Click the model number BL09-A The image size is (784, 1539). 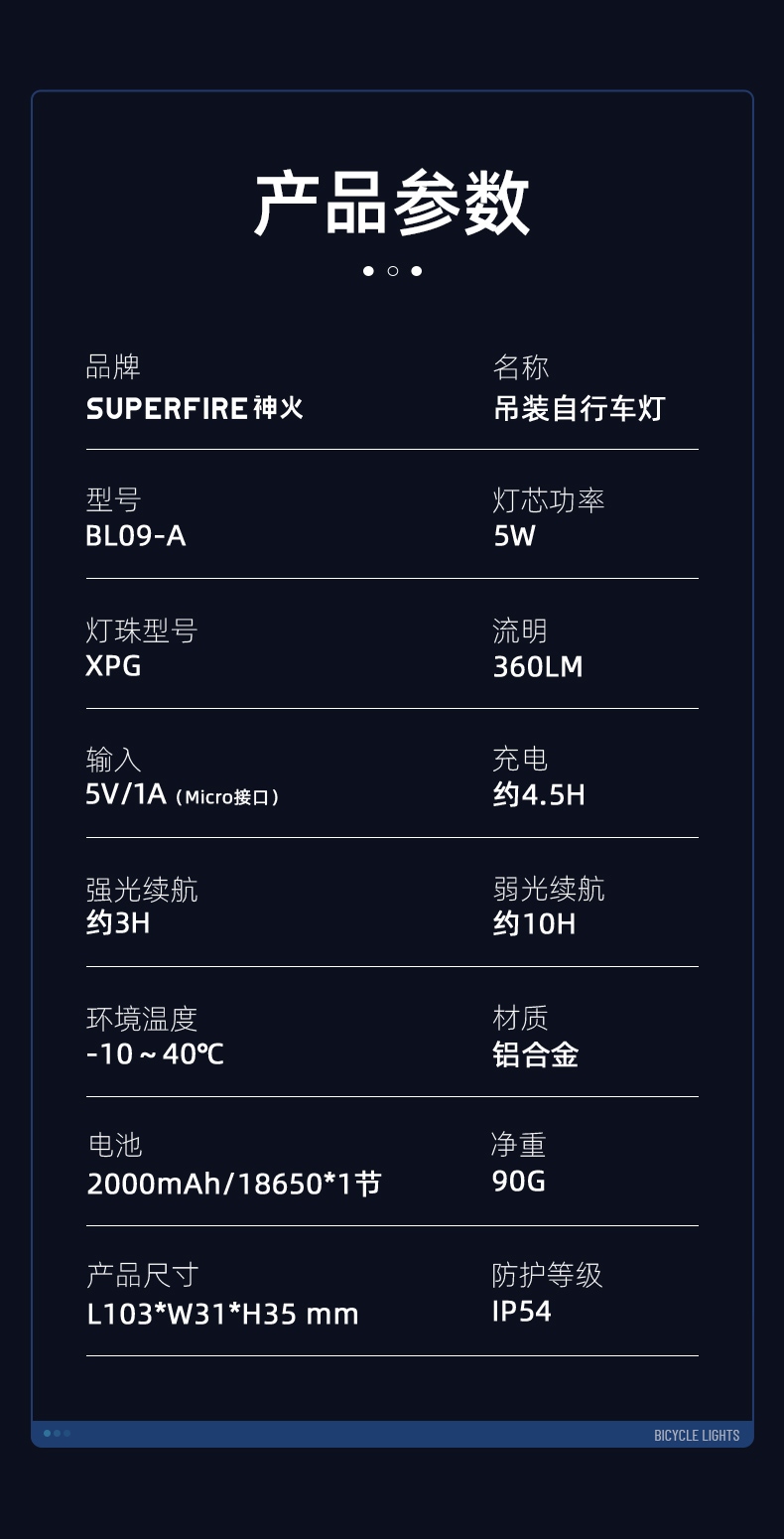136,536
